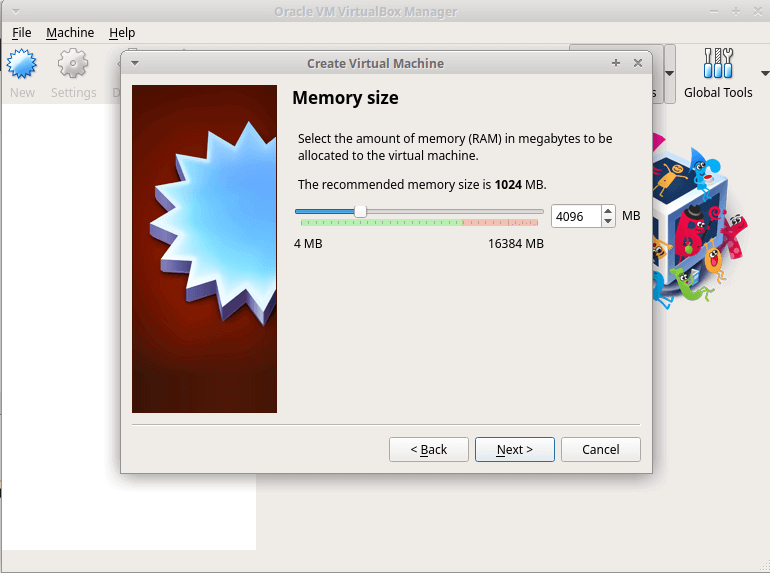This screenshot has width=770, height=573.
Task: Open the Settings gear icon in toolbar
Action: (x=73, y=64)
